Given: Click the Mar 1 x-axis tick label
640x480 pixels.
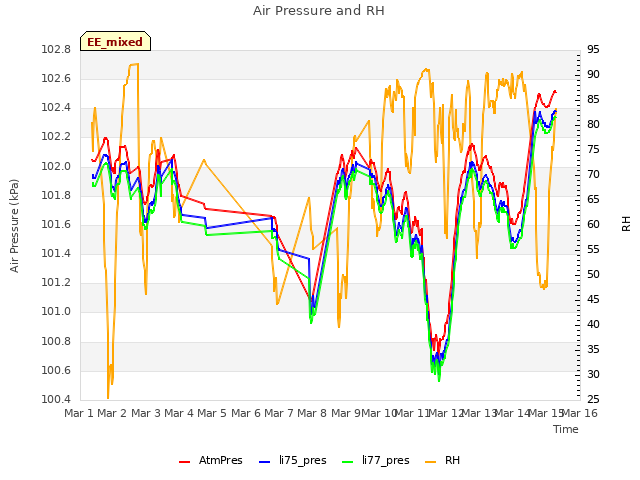Looking at the screenshot, I should [x=78, y=413].
